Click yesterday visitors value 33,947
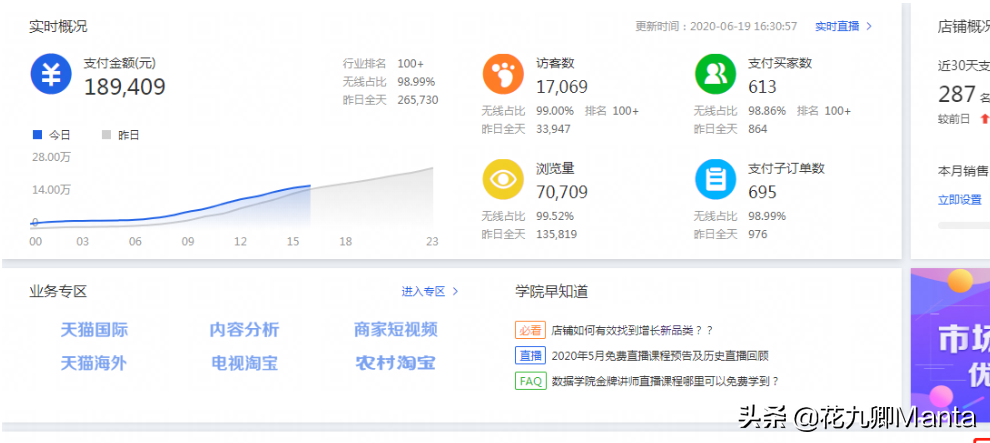The height and width of the screenshot is (443, 990). coord(553,129)
